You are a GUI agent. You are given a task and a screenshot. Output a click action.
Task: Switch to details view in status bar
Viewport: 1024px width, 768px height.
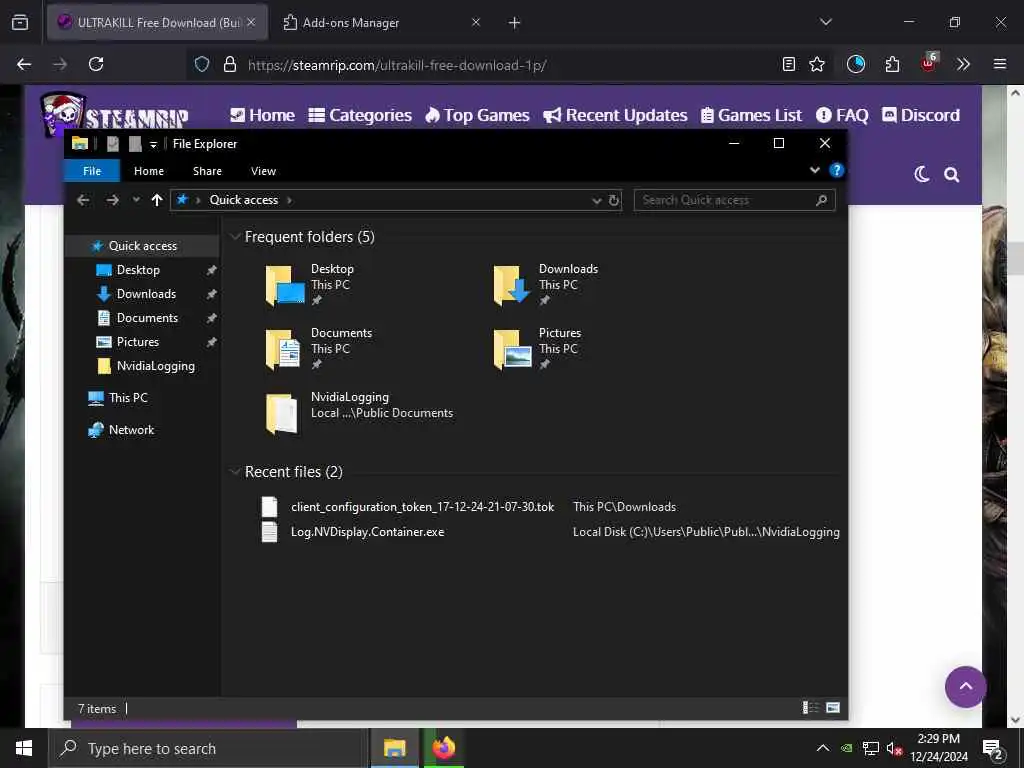[x=810, y=707]
